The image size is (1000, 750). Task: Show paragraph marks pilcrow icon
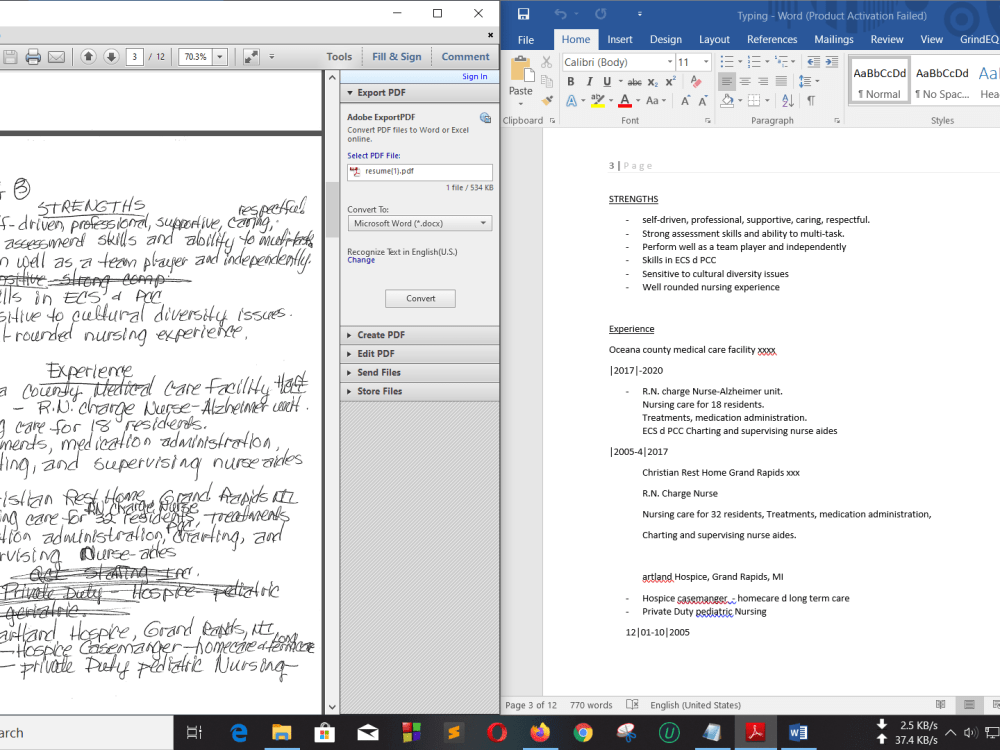pyautogui.click(x=811, y=101)
